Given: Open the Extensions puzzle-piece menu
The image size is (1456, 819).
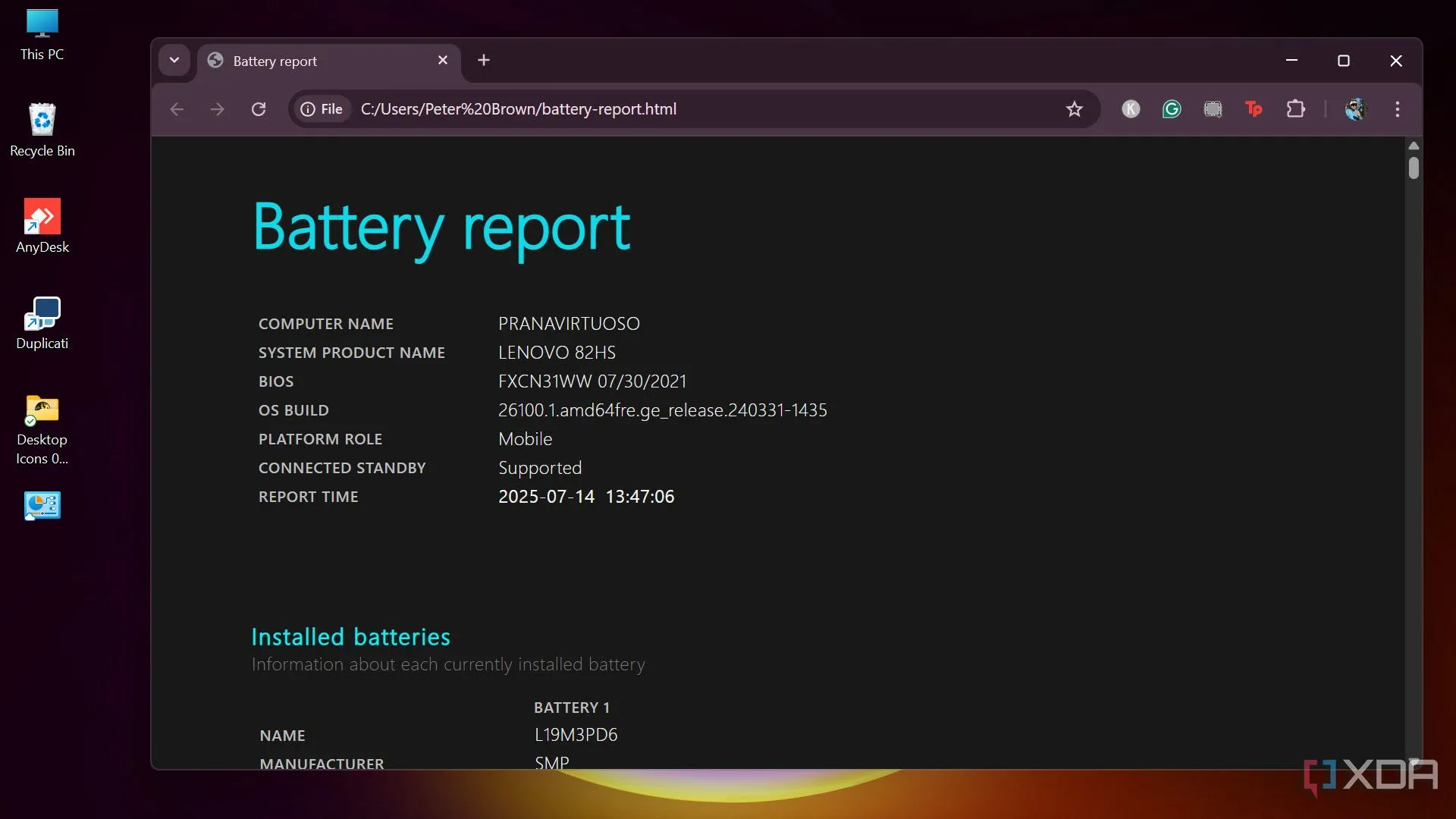Looking at the screenshot, I should (1295, 109).
